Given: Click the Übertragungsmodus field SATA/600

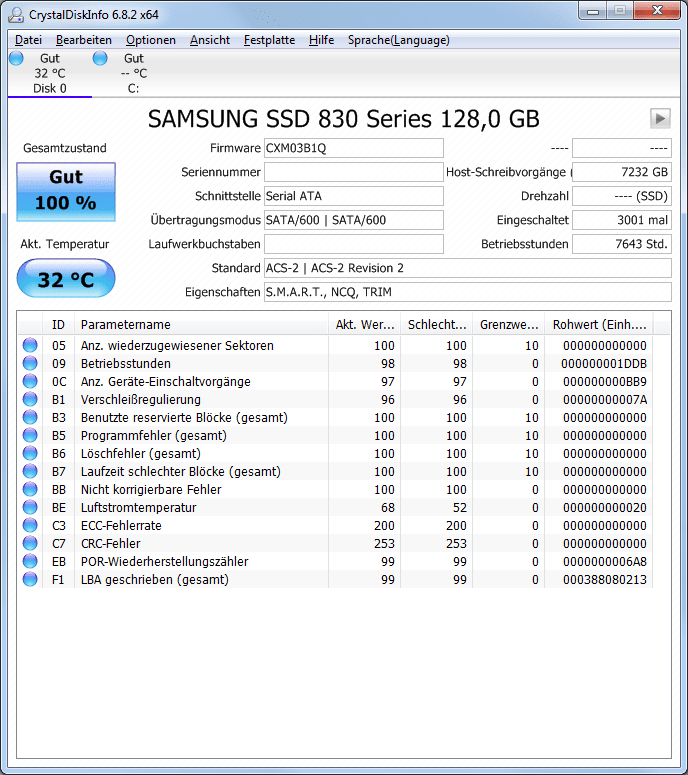Looking at the screenshot, I should coord(354,220).
